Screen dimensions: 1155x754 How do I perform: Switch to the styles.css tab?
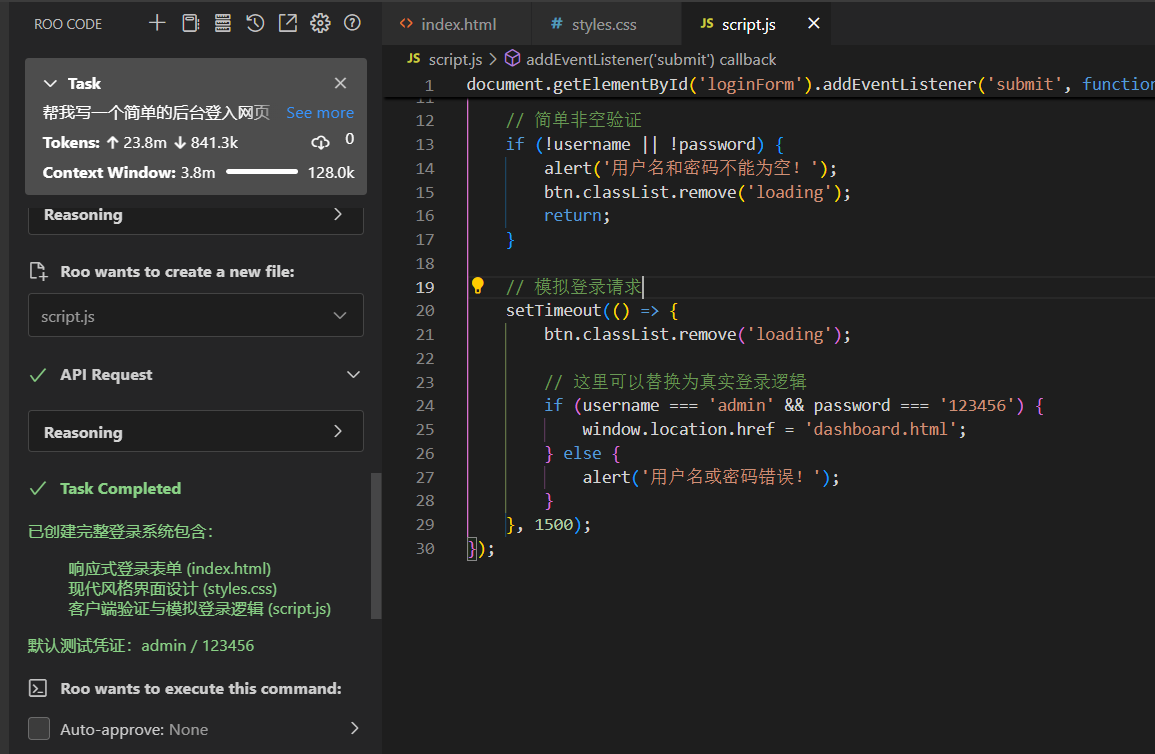[x=603, y=24]
